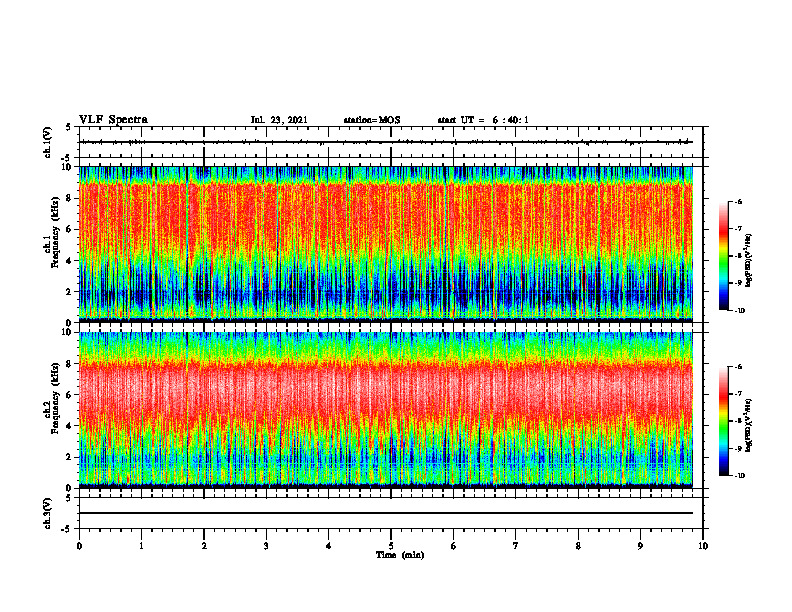Click the "-6" label on ch.2 color bar
792x612 pixels.
coord(738,367)
